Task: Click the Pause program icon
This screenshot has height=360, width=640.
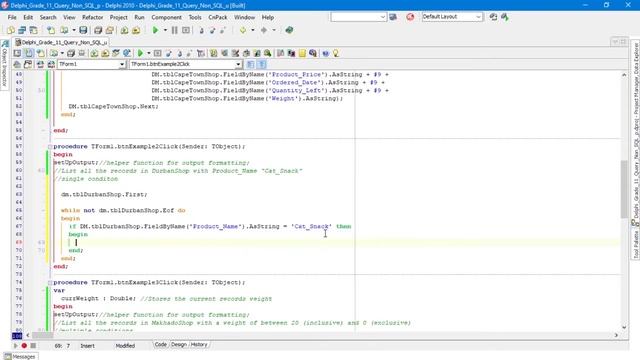Action: pos(175,30)
